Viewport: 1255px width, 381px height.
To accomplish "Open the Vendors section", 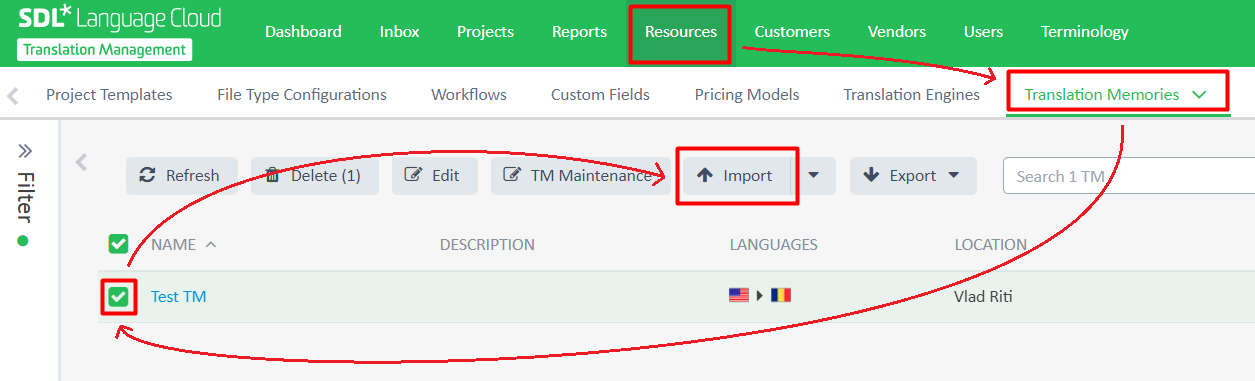I will [x=897, y=32].
